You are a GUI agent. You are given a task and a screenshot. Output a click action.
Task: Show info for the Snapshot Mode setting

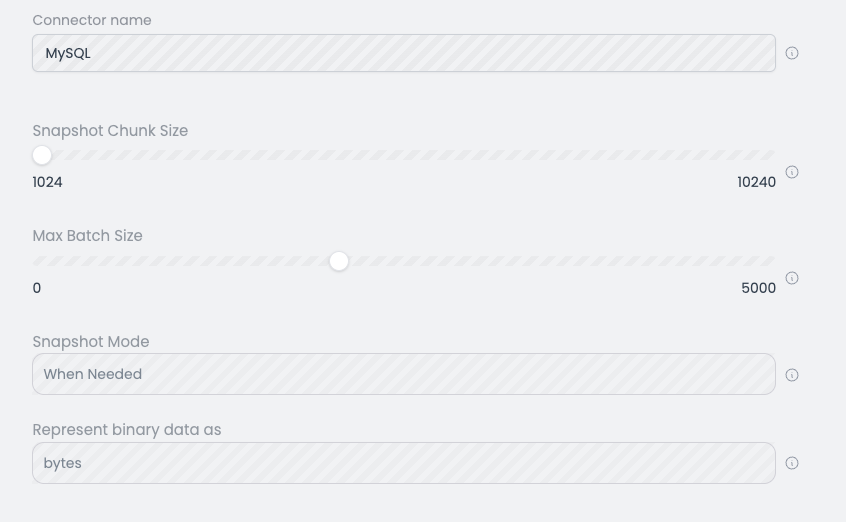[792, 375]
